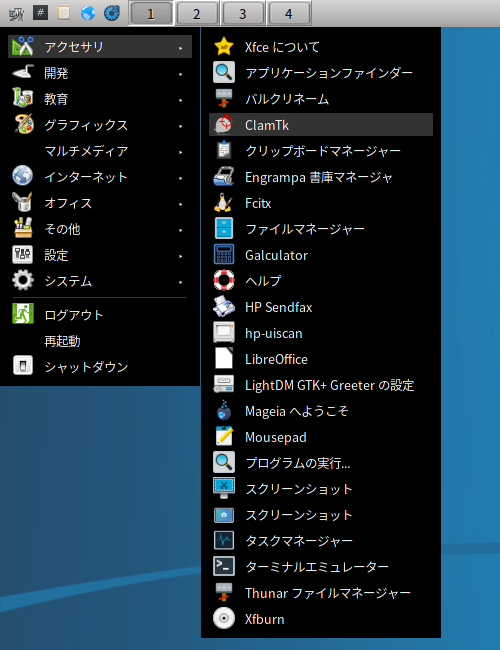Click the Mageia へようこそ label
500x650 pixels.
click(x=296, y=411)
